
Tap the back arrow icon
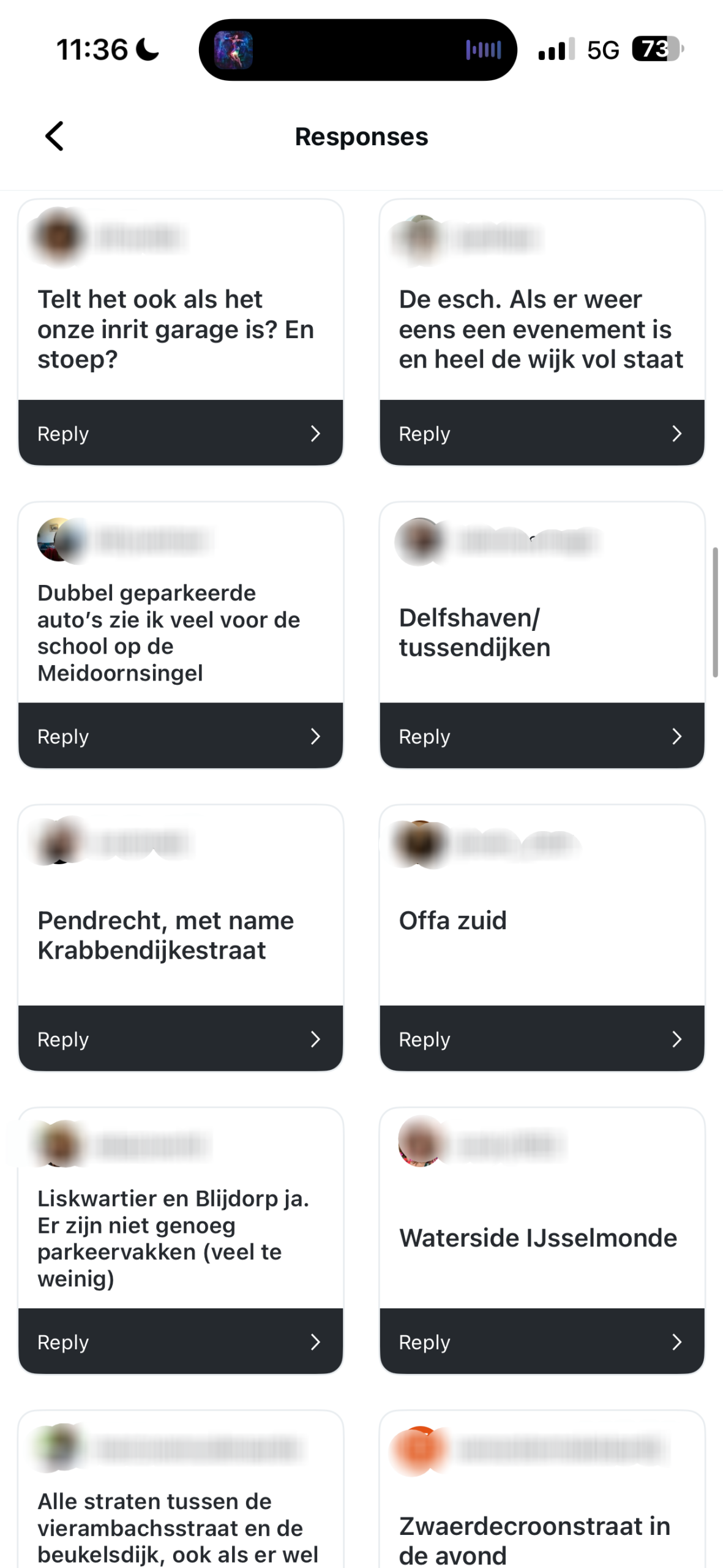click(x=54, y=136)
